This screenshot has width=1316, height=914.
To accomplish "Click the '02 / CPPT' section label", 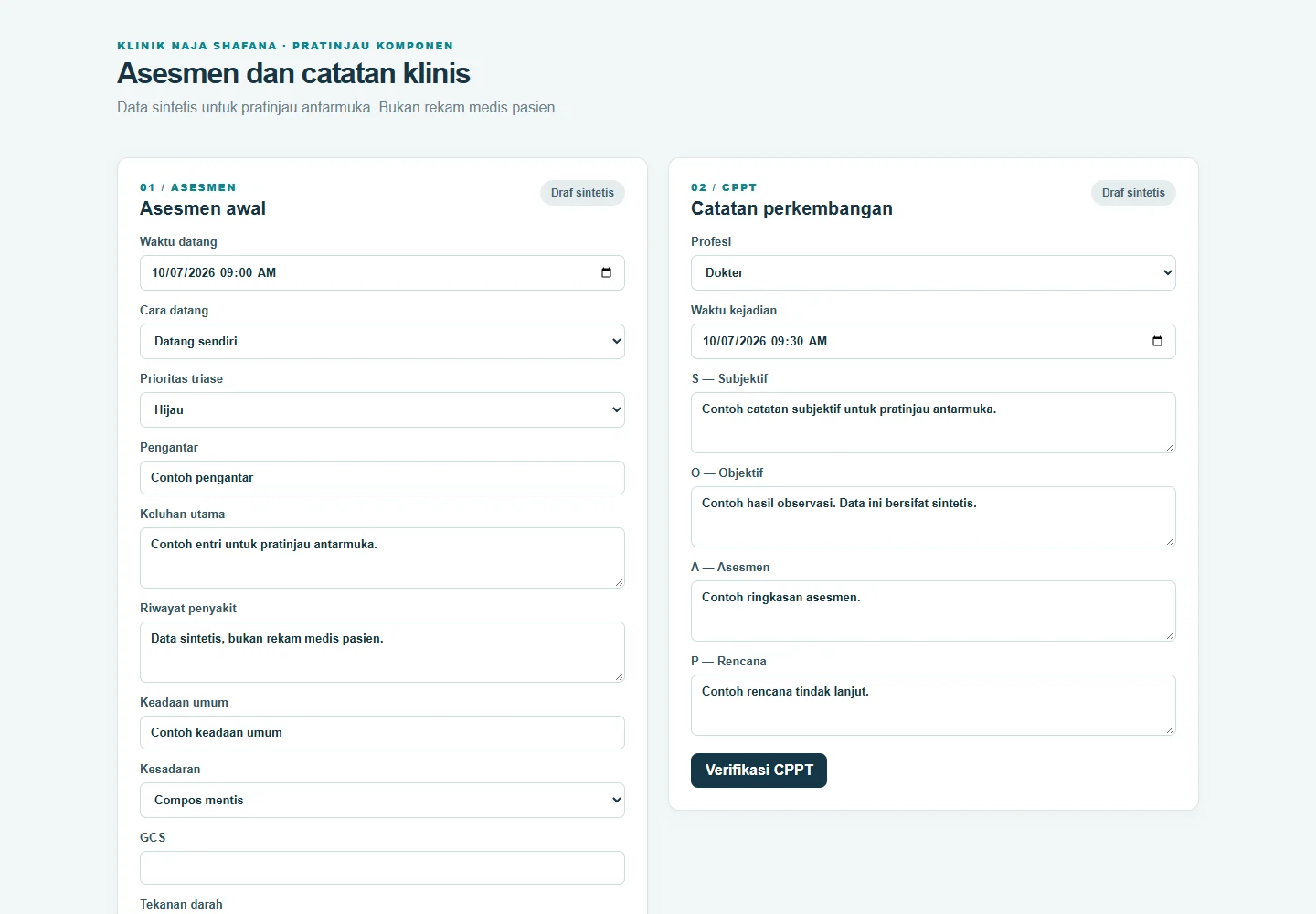I will coord(724,187).
